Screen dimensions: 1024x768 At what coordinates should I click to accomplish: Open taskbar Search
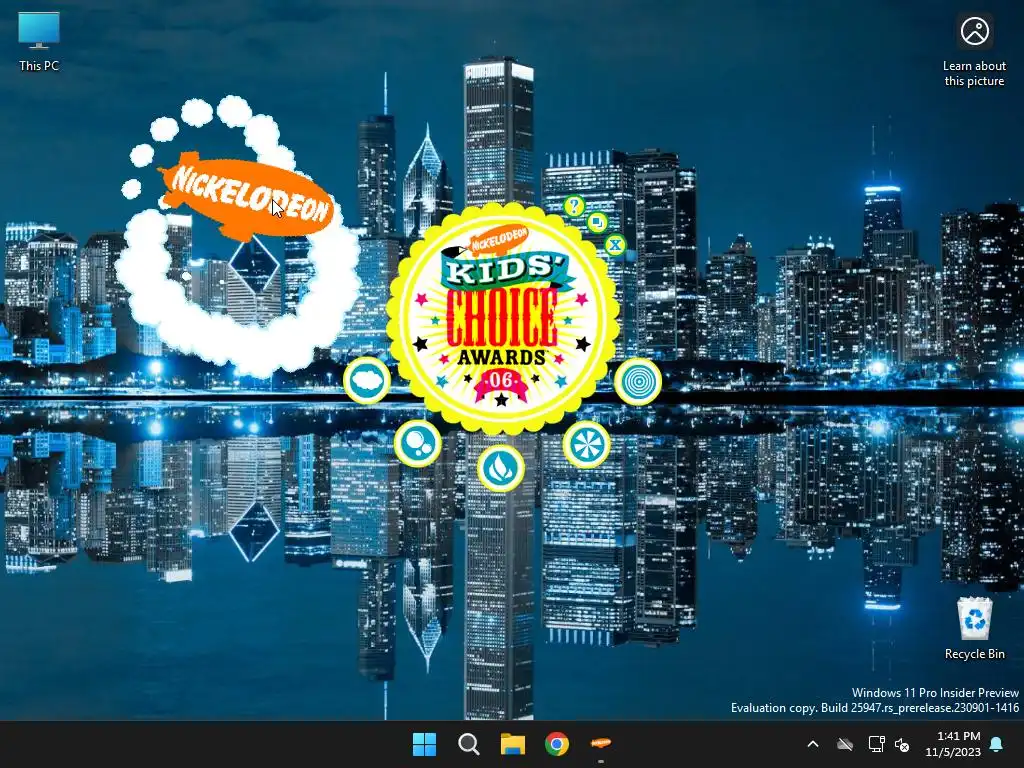[468, 744]
